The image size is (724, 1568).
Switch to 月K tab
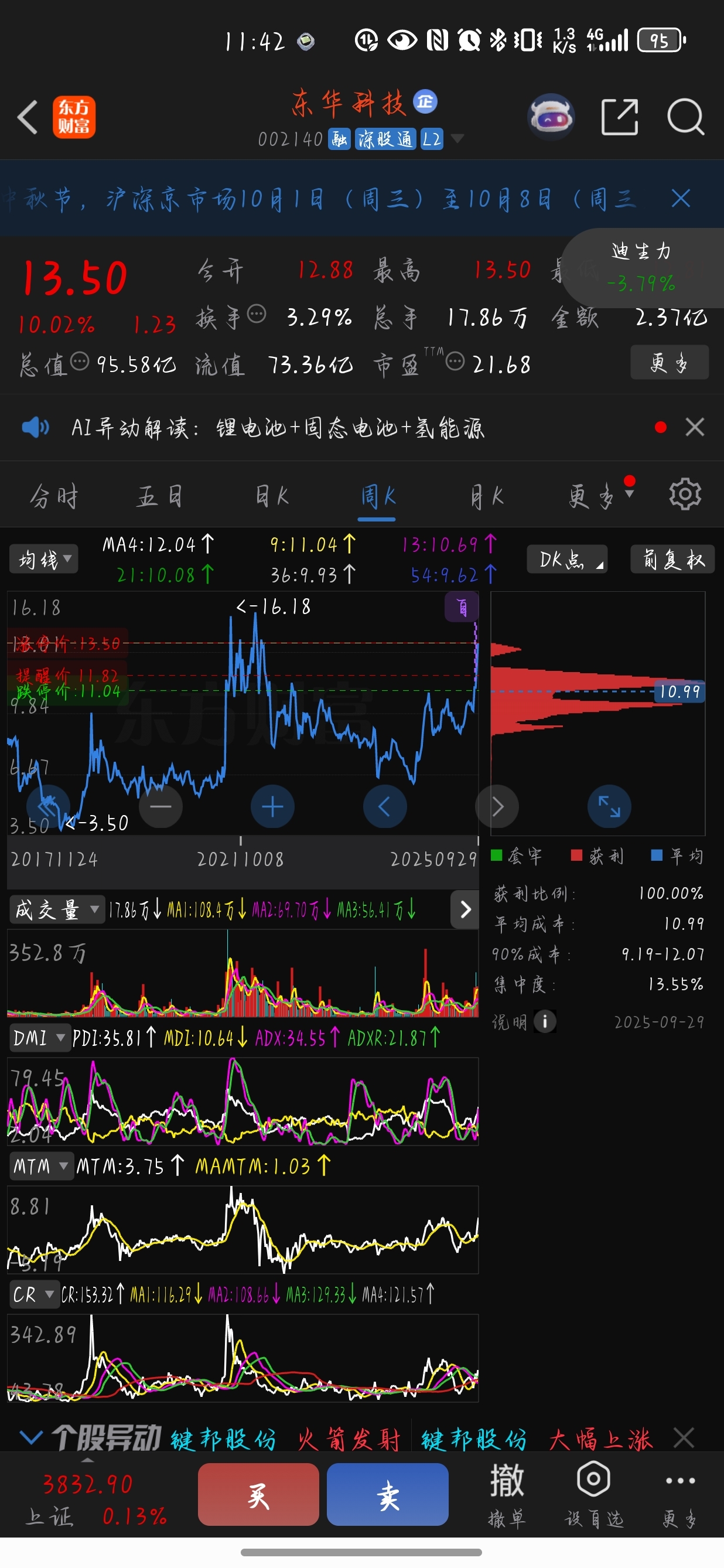click(x=487, y=496)
